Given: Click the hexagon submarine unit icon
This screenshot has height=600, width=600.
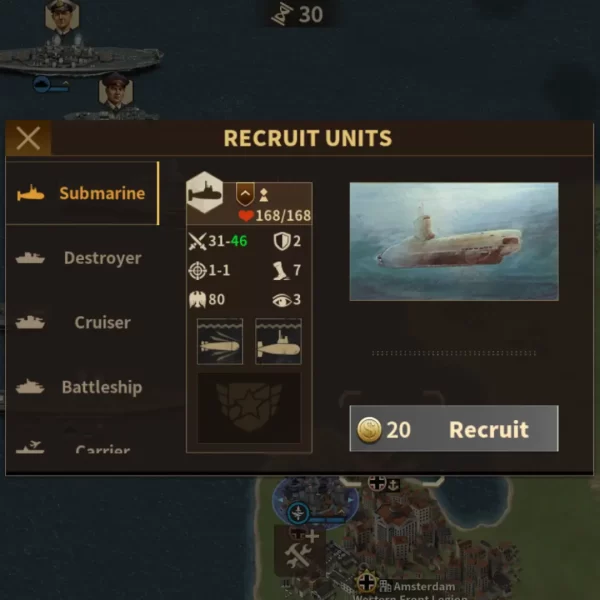Looking at the screenshot, I should point(205,192).
